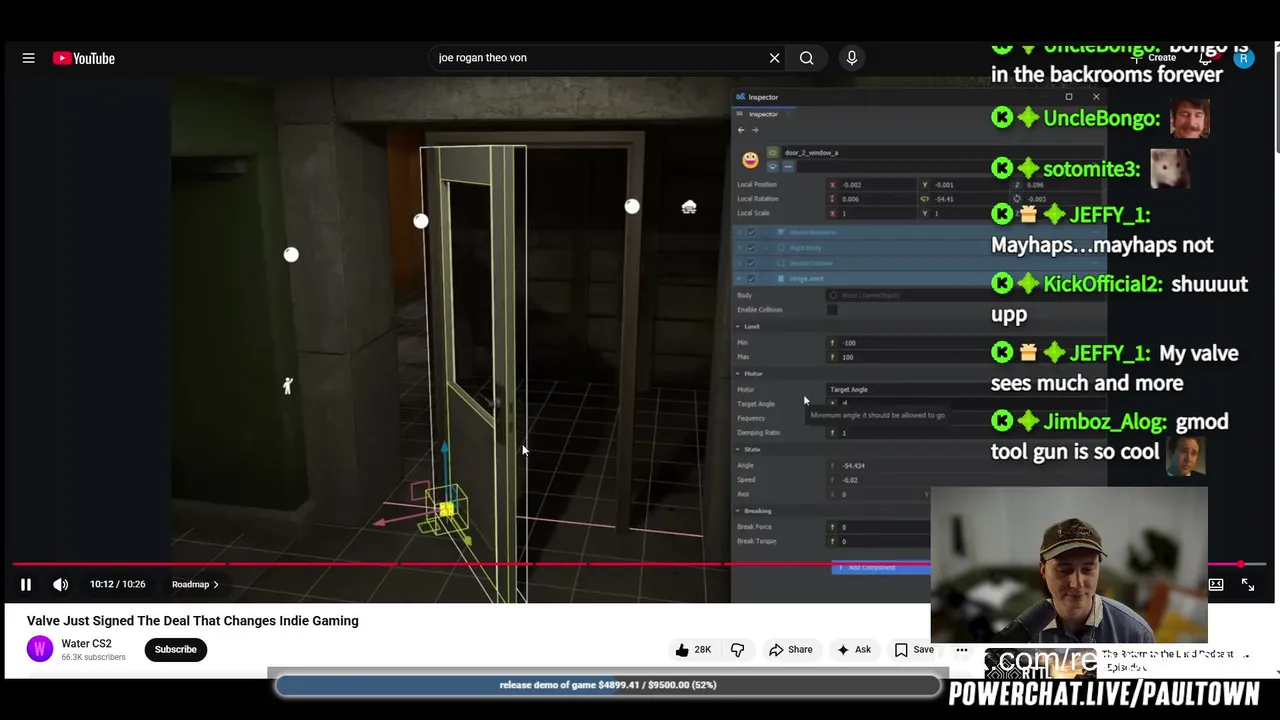Enter fullscreen mode

click(x=1248, y=584)
